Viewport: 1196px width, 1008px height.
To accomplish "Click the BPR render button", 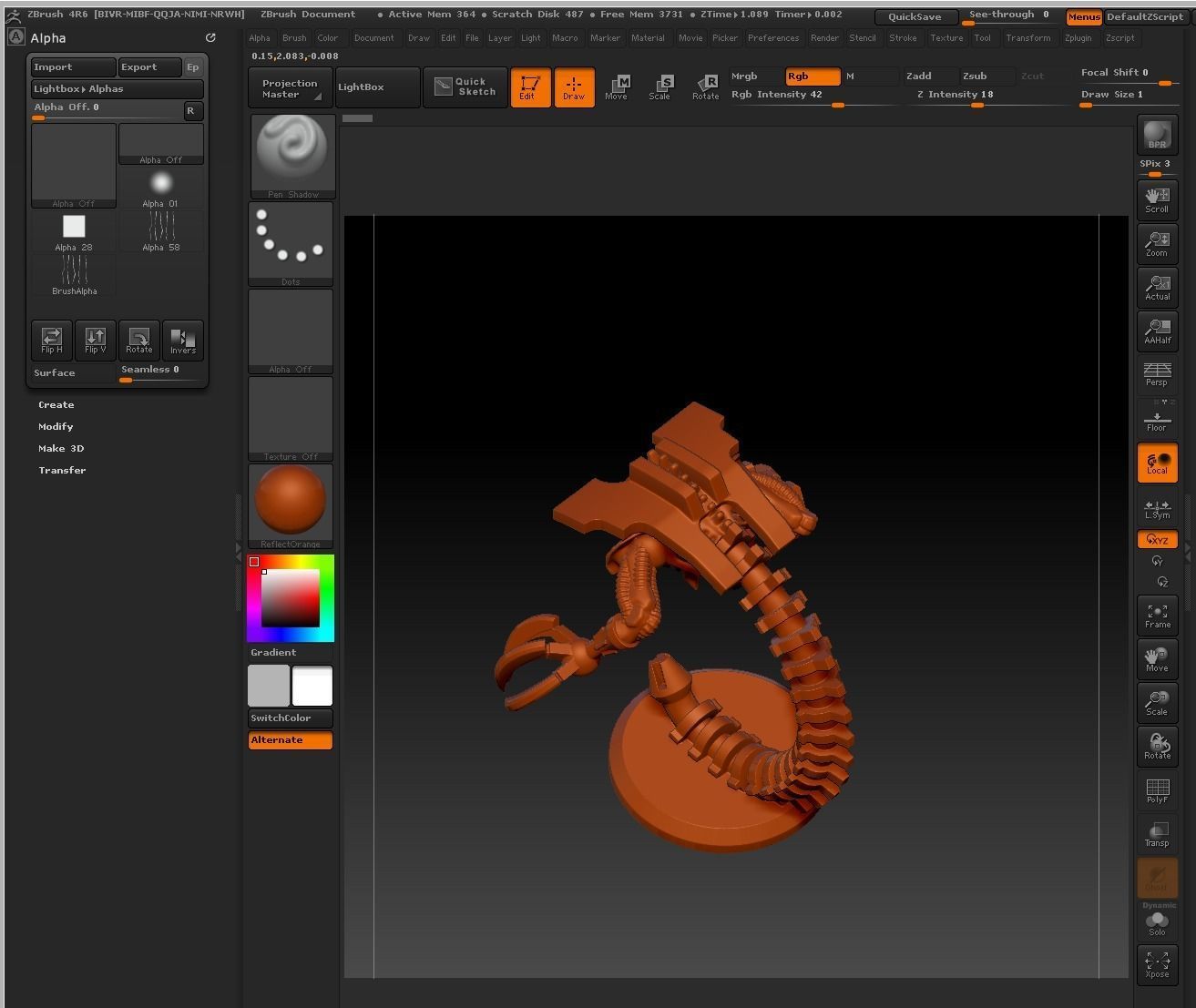I will tap(1157, 136).
